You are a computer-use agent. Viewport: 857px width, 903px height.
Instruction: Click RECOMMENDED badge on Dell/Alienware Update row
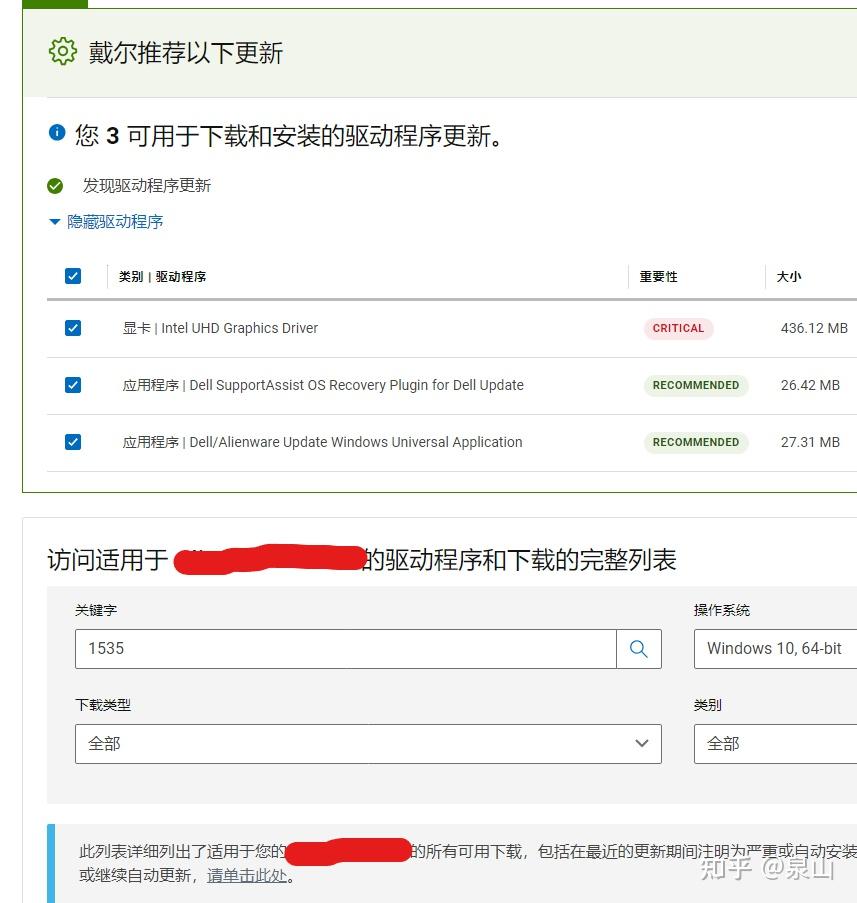696,442
